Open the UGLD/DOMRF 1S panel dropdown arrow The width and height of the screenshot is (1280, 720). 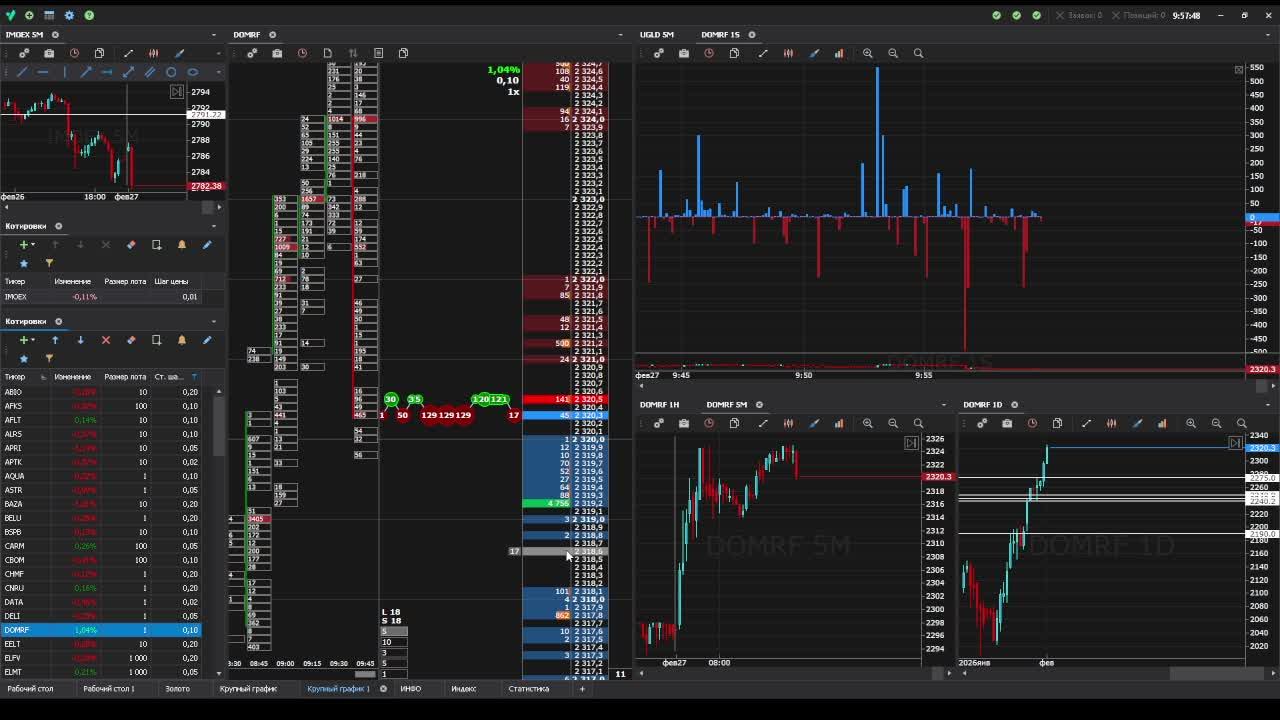(x=1268, y=35)
